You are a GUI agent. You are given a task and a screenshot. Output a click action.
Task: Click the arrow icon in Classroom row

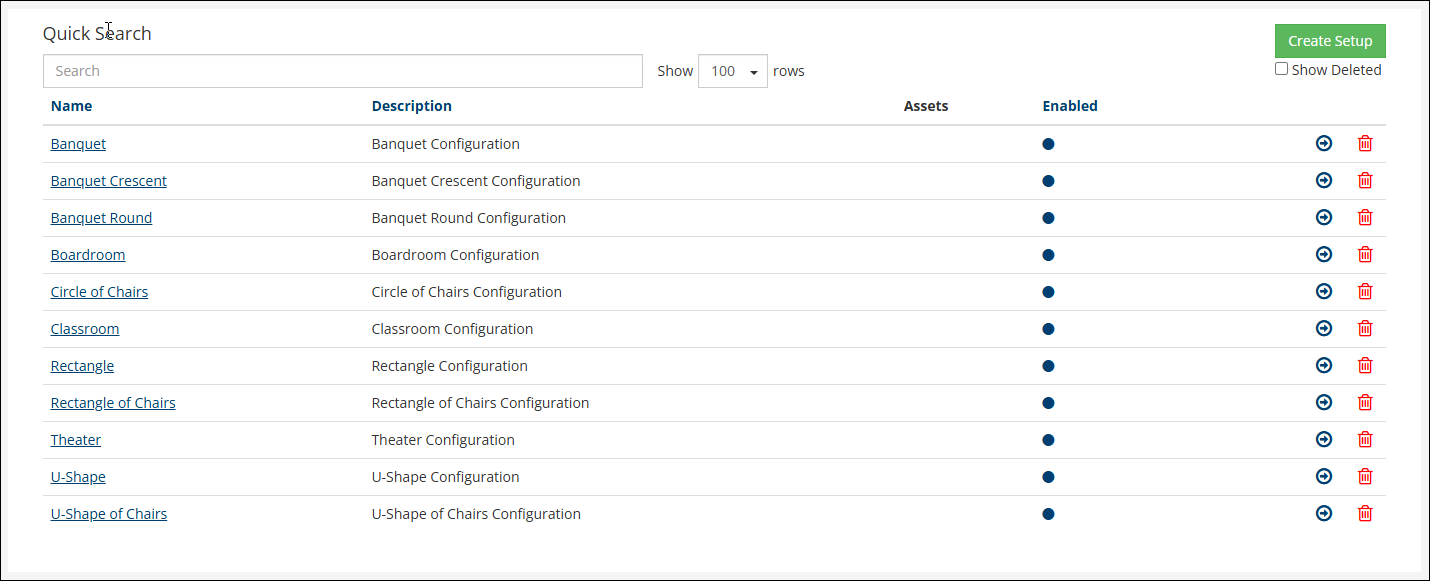(x=1324, y=329)
